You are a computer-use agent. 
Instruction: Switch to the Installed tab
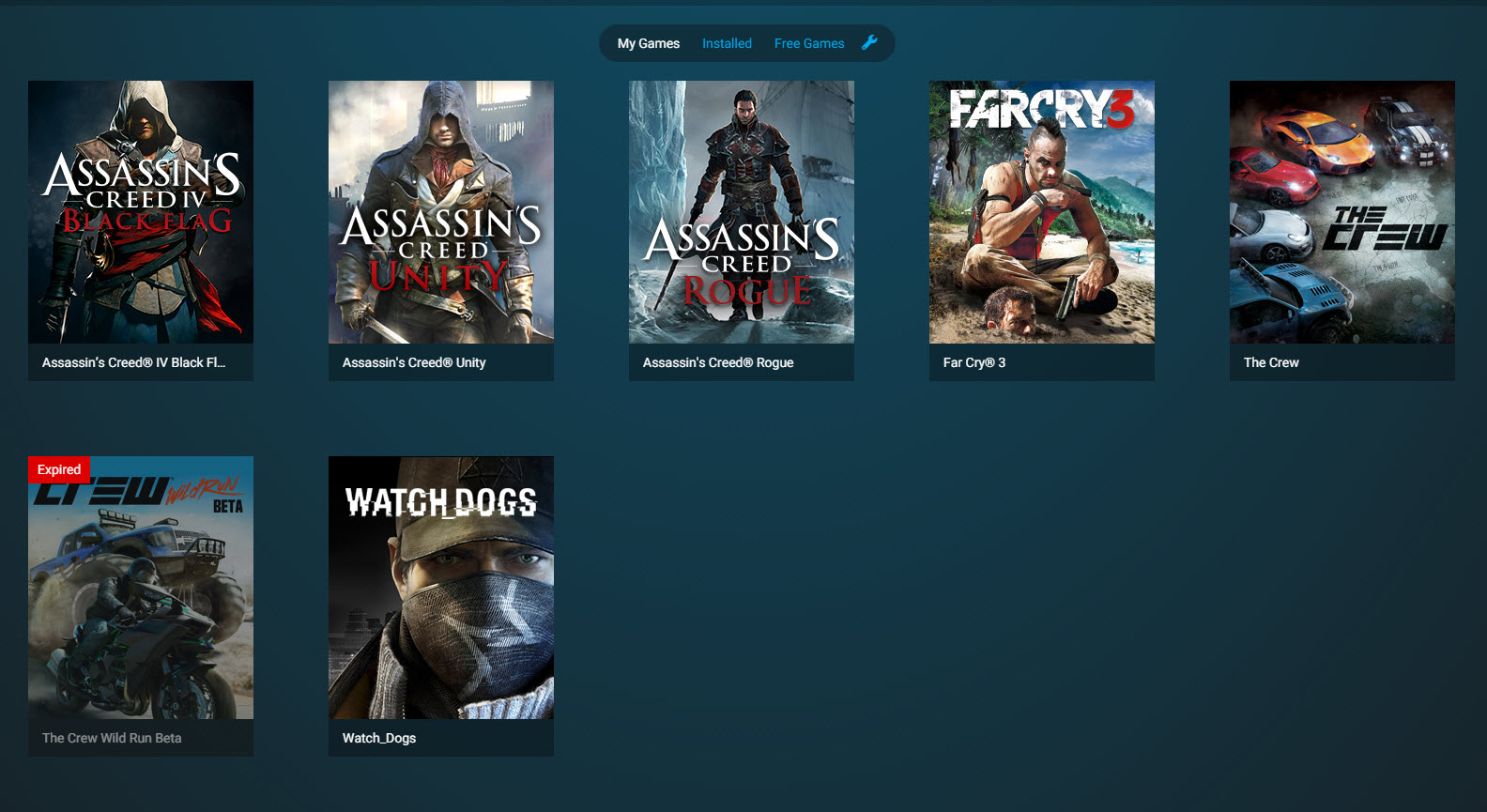tap(727, 43)
